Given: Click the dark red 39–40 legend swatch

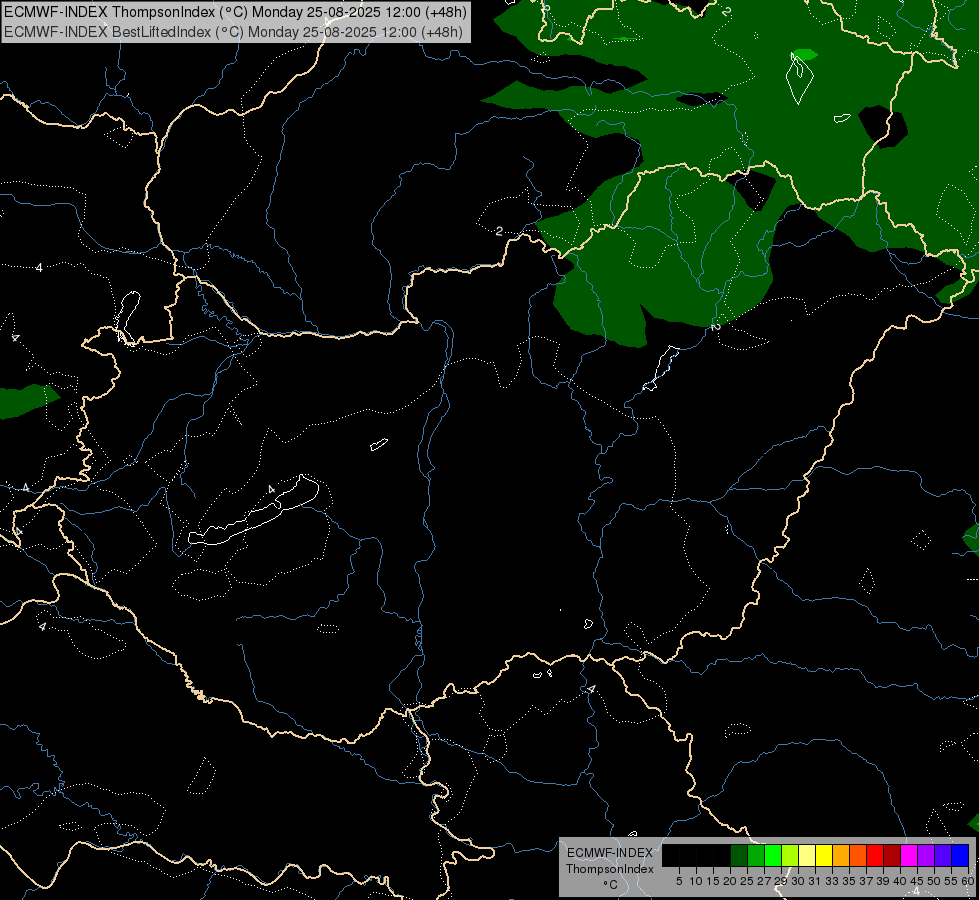Looking at the screenshot, I should click(x=892, y=856).
